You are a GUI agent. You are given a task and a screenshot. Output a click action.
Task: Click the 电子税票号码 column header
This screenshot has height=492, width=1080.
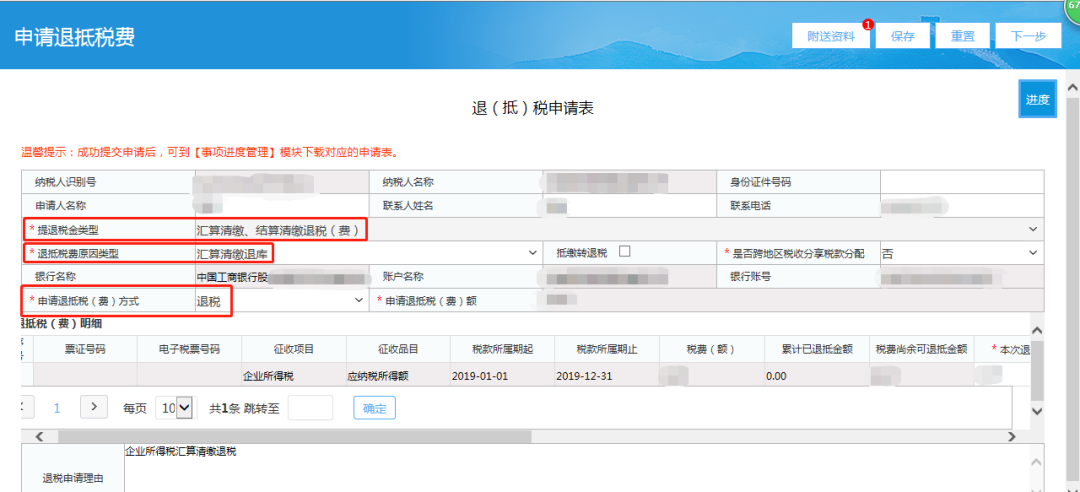coord(189,349)
